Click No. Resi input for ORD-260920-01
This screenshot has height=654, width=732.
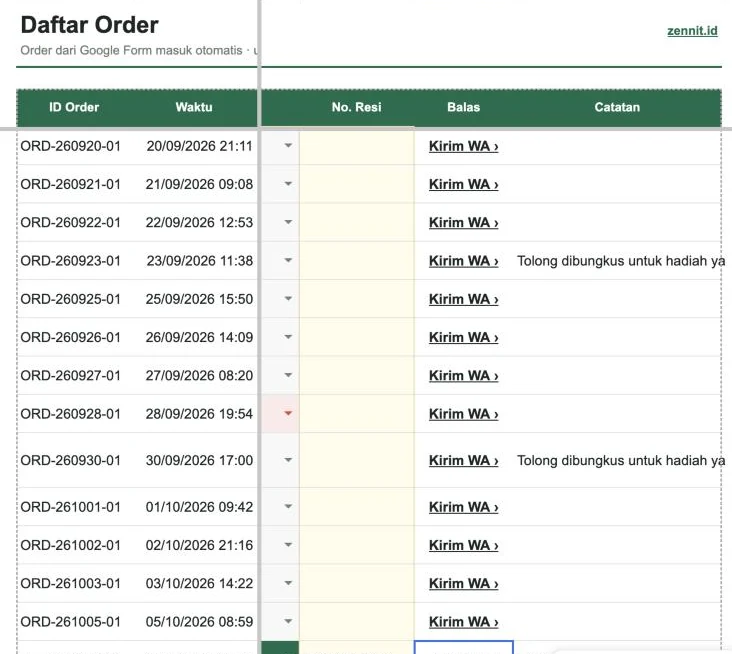357,146
